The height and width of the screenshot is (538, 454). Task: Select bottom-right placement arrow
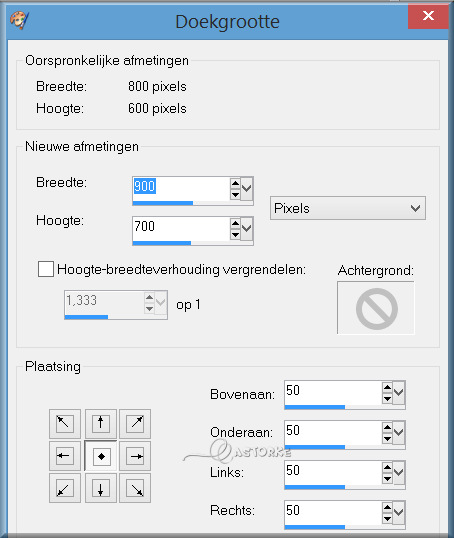pos(135,488)
